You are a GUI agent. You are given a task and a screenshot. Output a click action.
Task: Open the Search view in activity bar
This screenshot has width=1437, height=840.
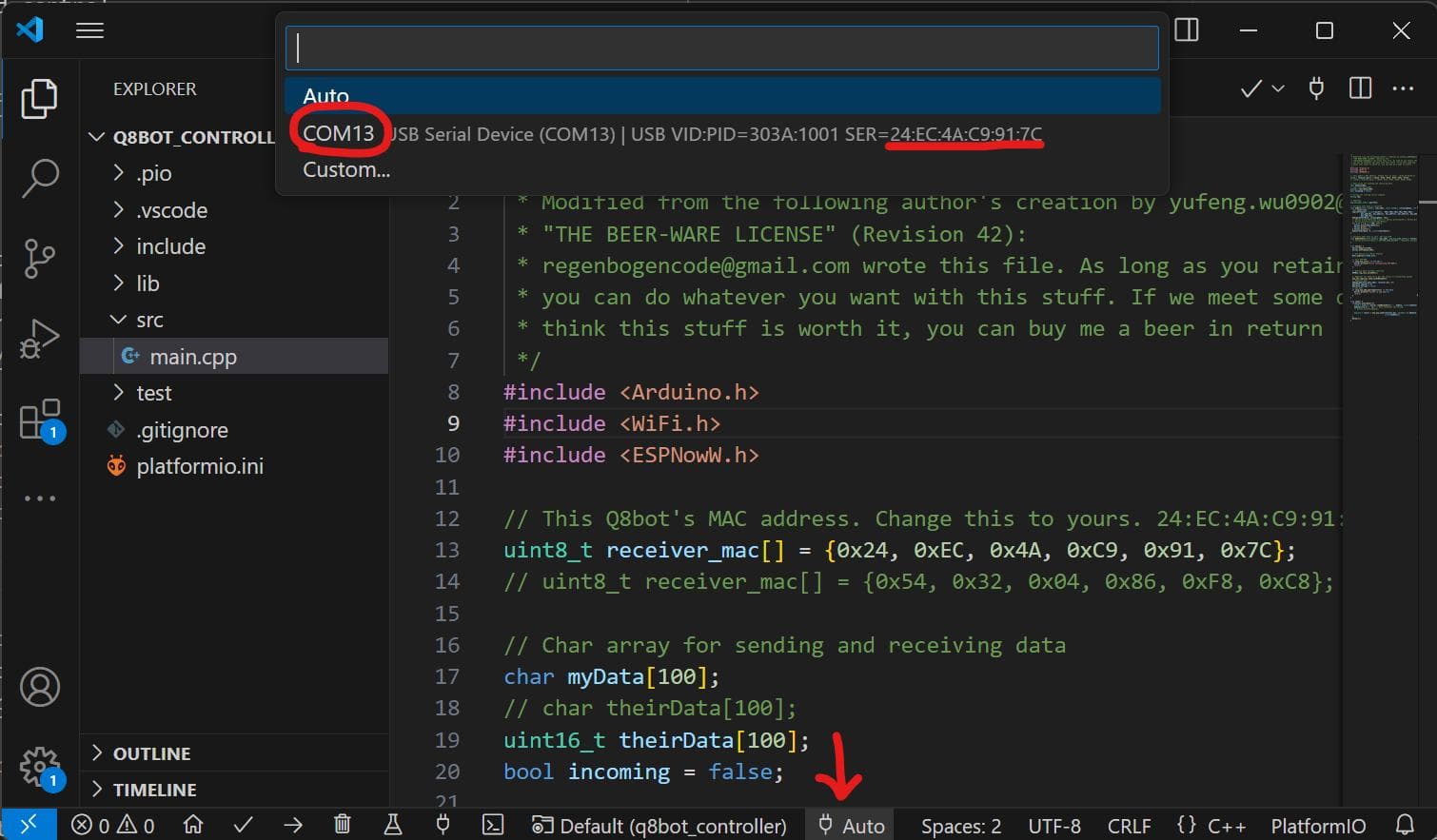[x=39, y=178]
